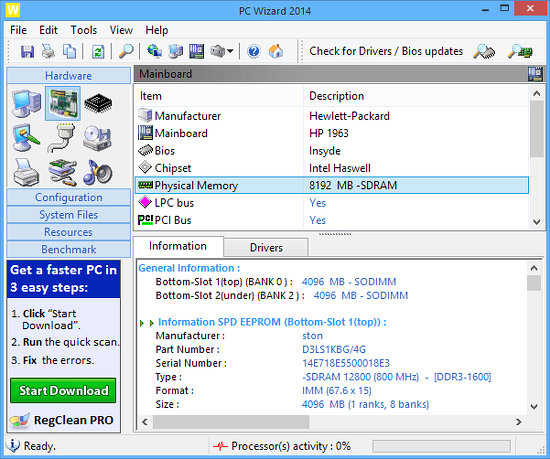The width and height of the screenshot is (550, 459).
Task: Open the dropdown arrow beside the device toolbar icon
Action: (230, 51)
